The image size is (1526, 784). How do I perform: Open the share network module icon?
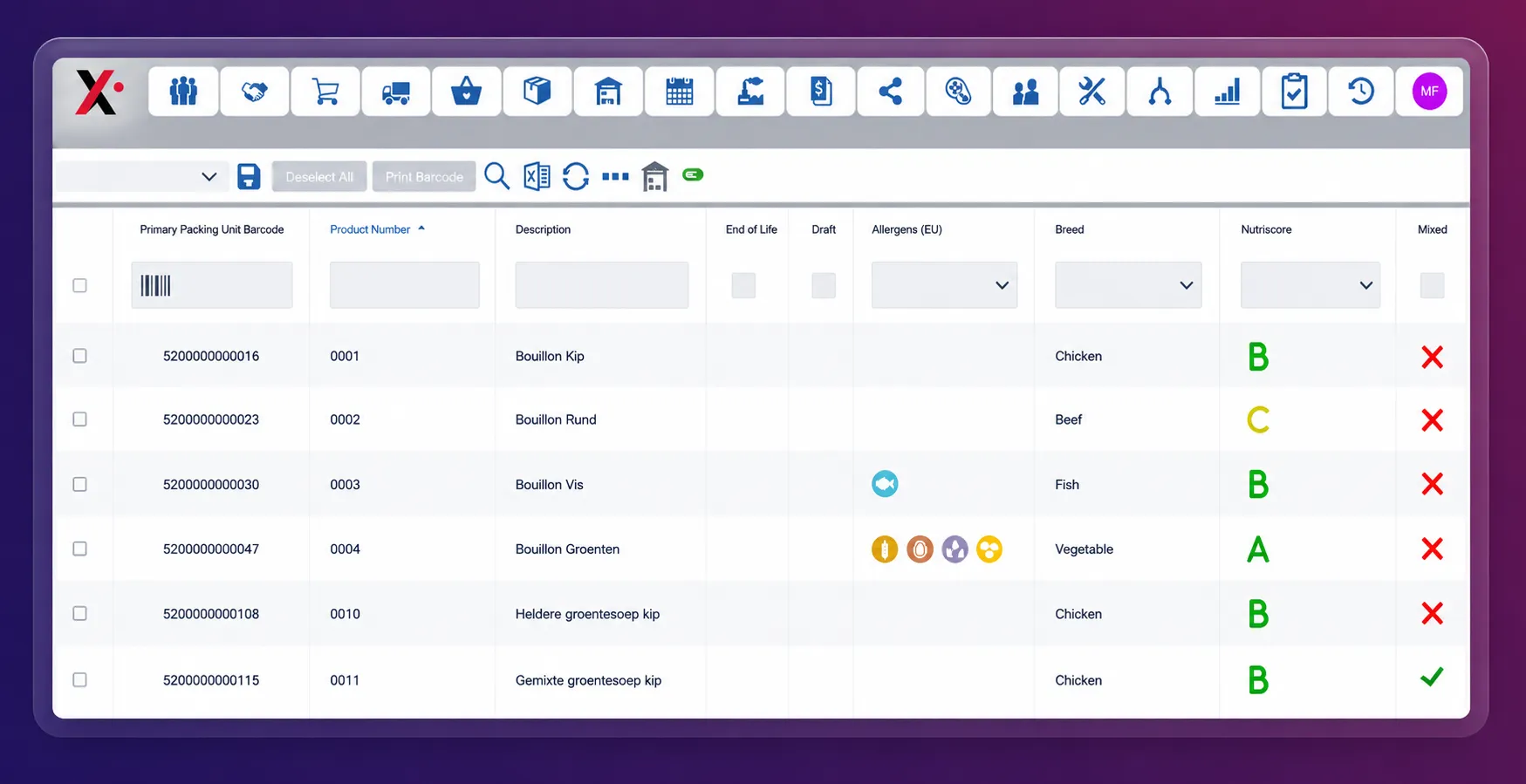890,91
